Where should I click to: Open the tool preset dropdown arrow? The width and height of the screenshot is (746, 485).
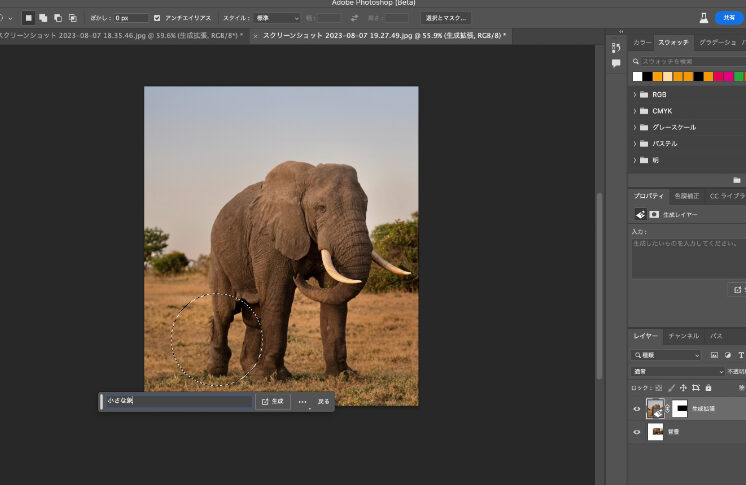pyautogui.click(x=10, y=19)
